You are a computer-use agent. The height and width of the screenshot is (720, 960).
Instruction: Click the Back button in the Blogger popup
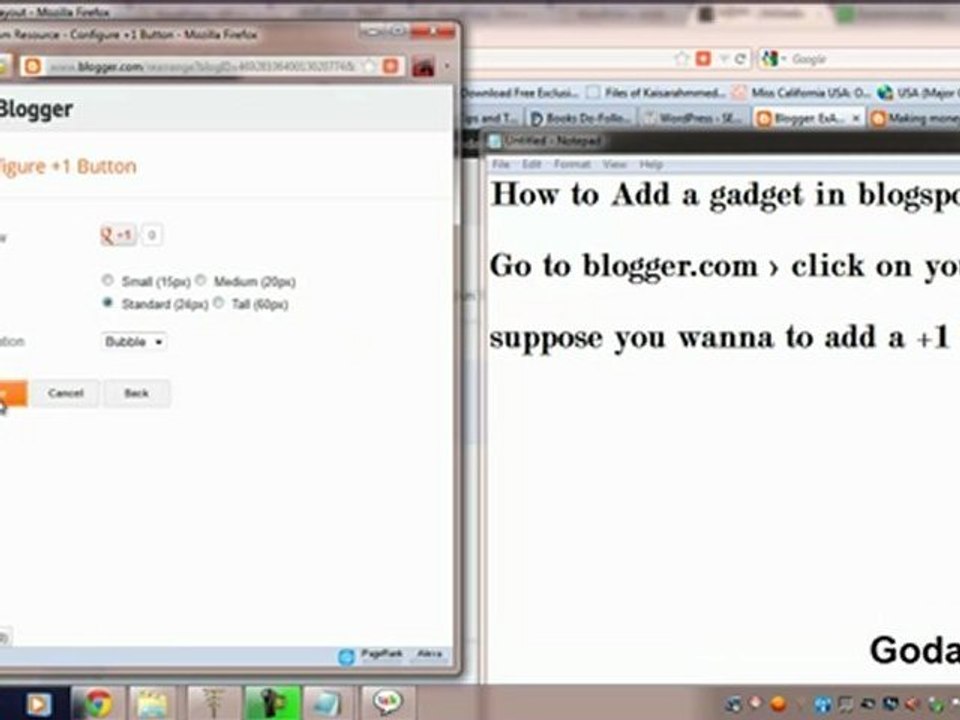click(137, 394)
